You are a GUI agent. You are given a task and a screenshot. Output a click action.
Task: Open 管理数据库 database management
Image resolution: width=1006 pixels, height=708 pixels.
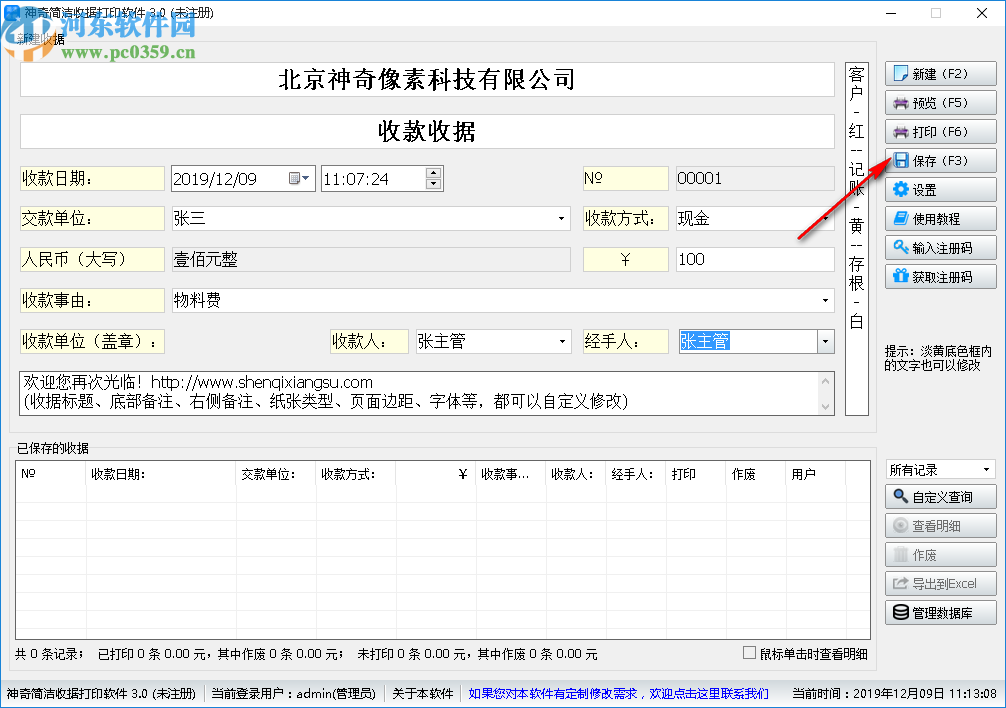click(940, 613)
